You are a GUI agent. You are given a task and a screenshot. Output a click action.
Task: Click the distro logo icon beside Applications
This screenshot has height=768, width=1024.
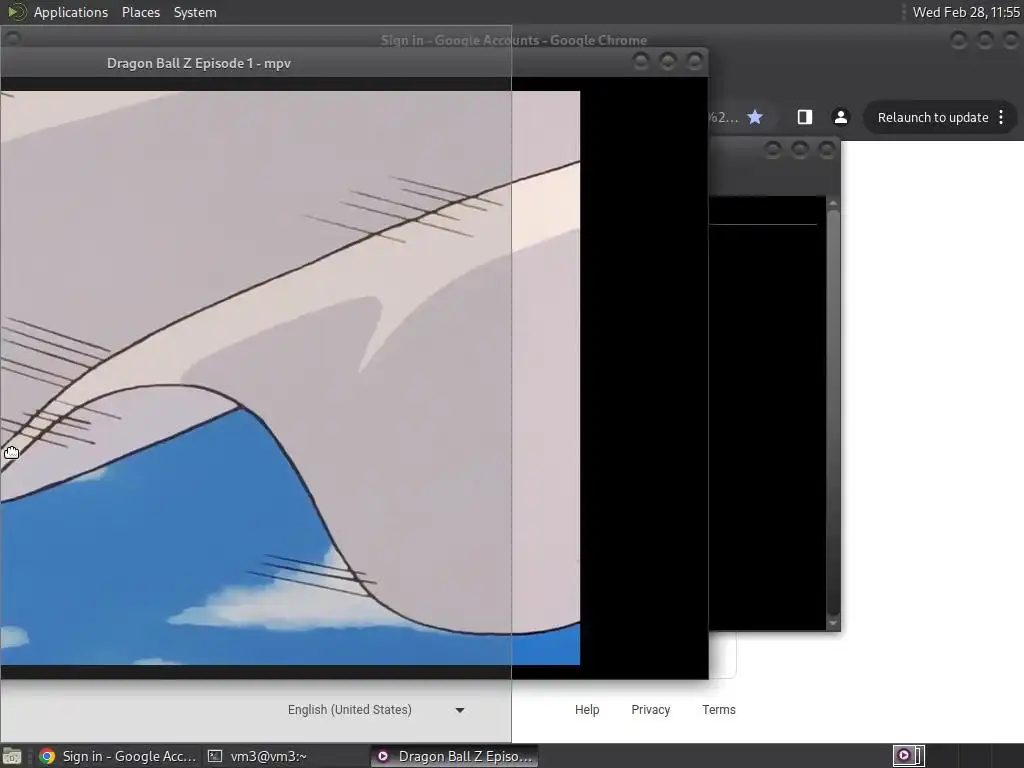tap(16, 12)
